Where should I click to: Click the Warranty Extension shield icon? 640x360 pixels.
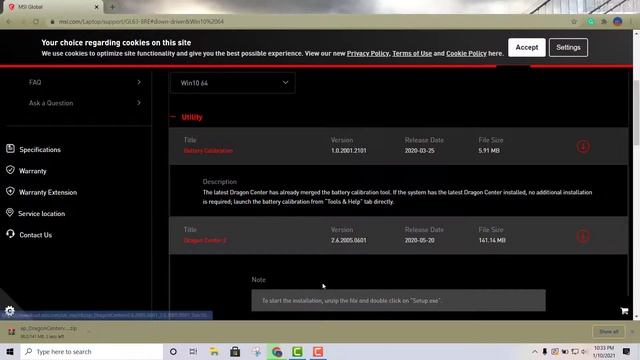coord(10,191)
